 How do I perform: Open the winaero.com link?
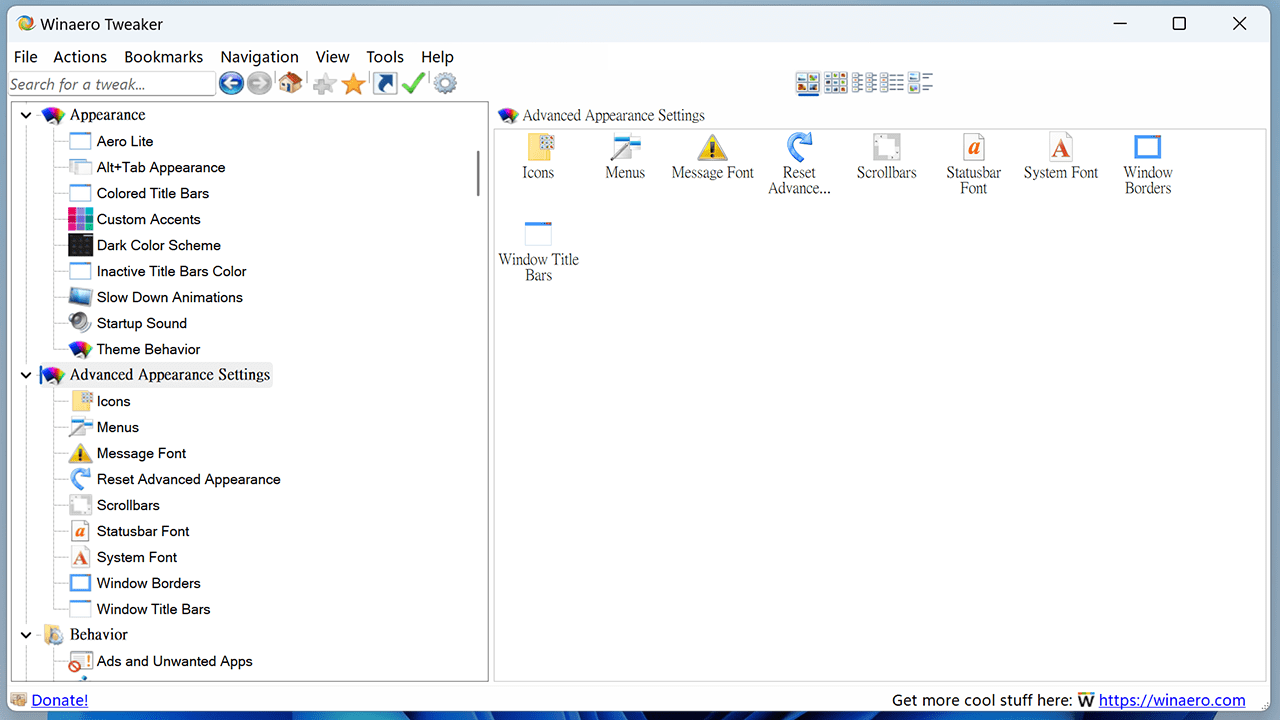[1172, 700]
